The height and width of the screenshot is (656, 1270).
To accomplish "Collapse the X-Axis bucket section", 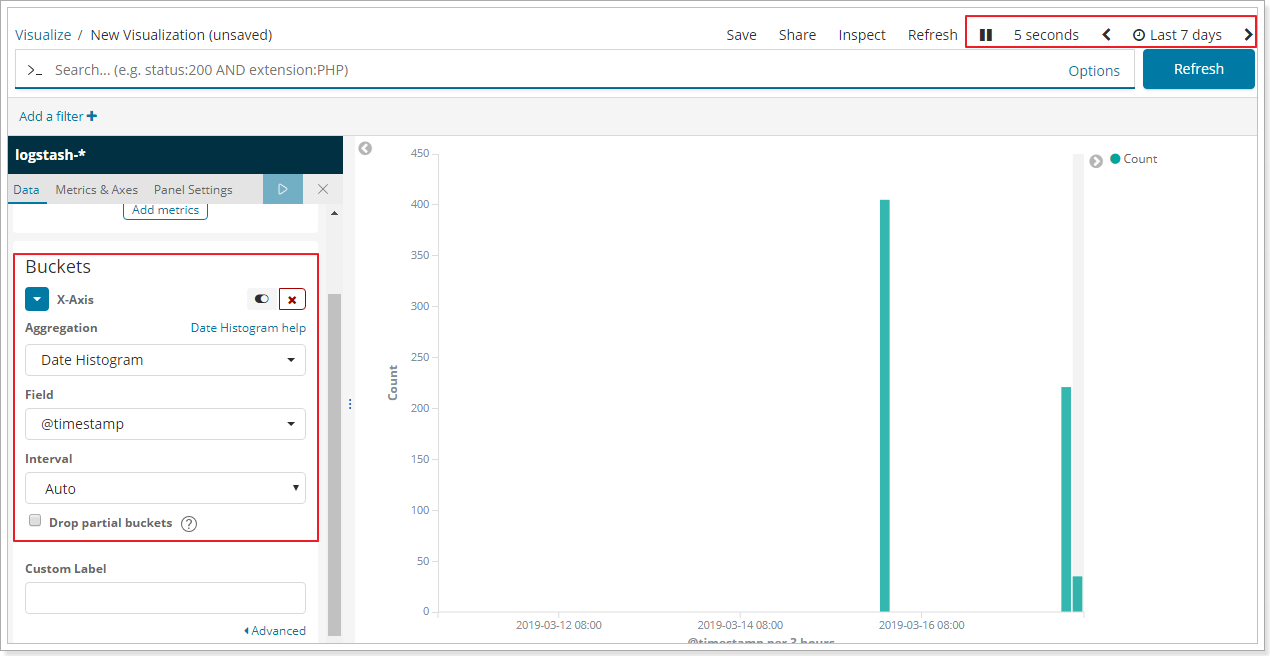I will pos(37,299).
